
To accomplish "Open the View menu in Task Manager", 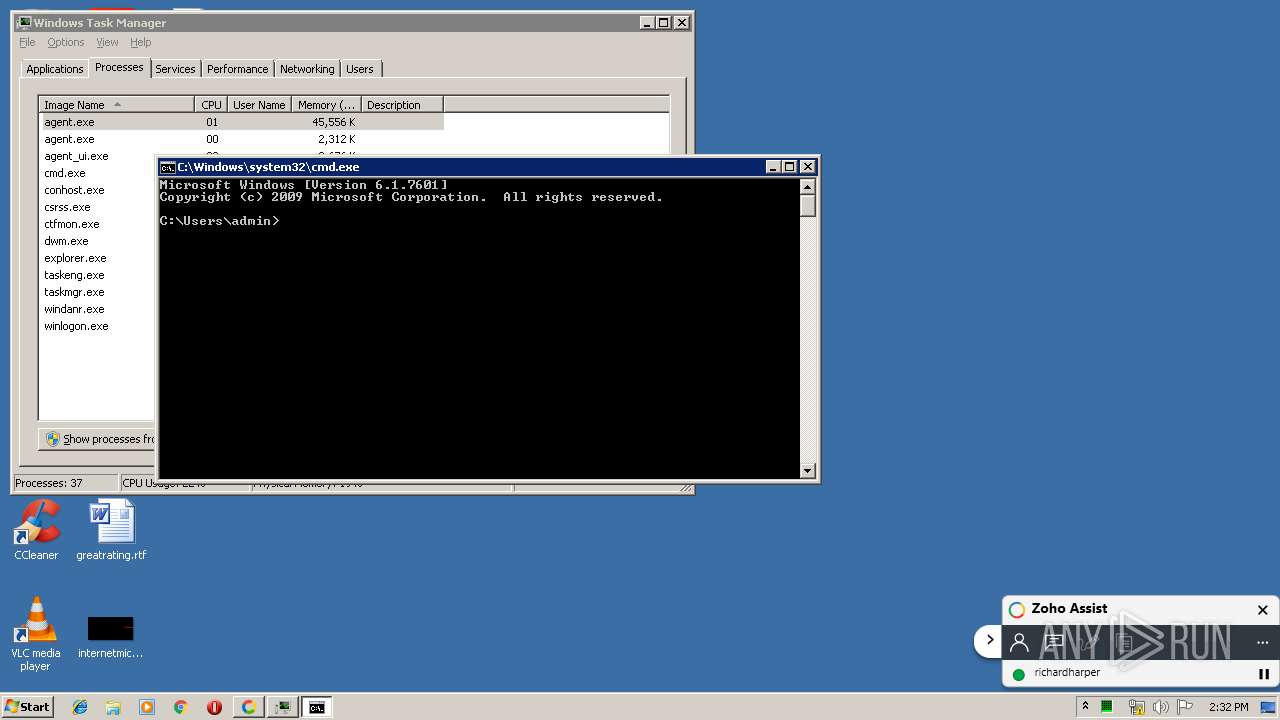I will click(107, 42).
